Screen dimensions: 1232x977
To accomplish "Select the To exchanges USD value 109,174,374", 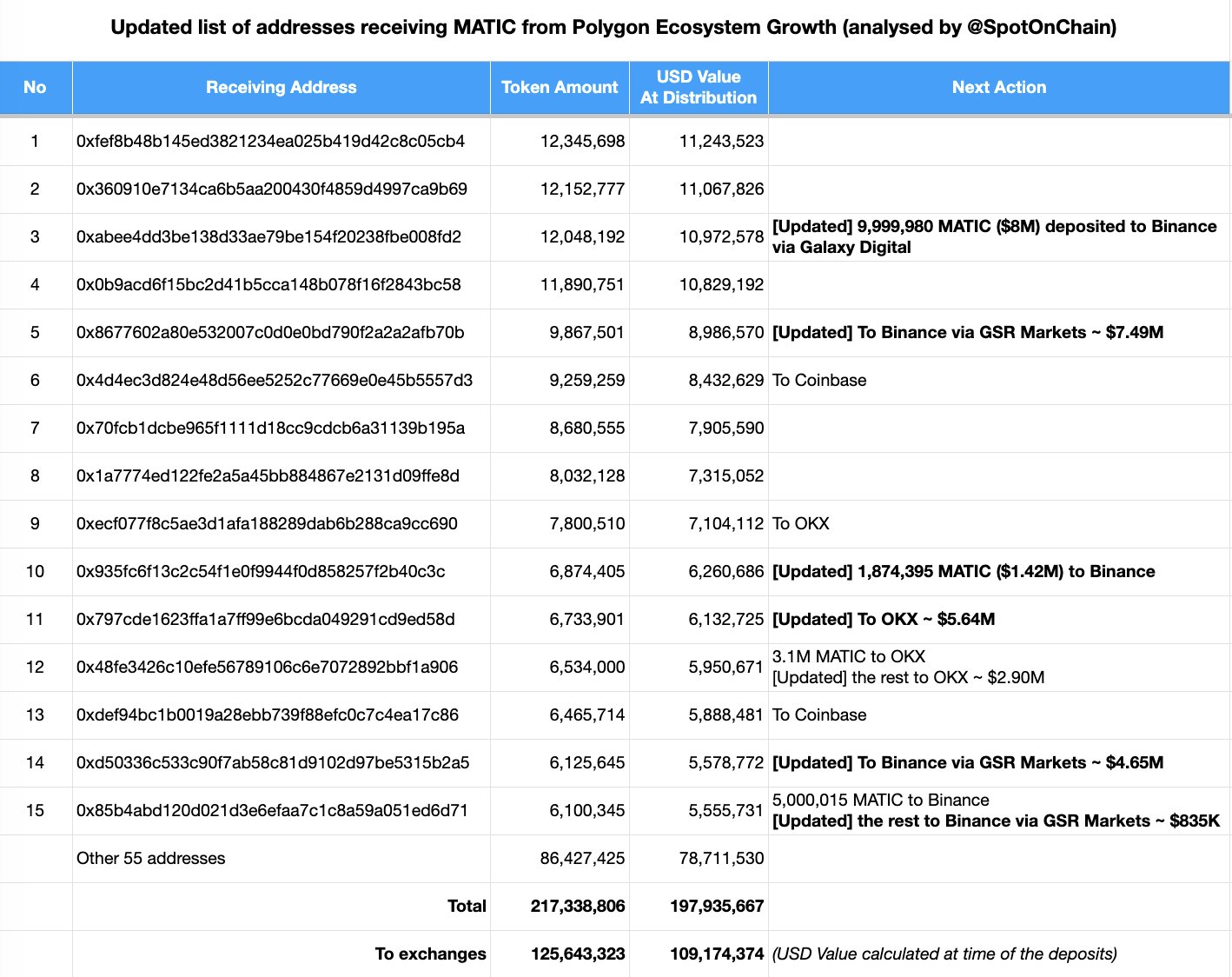I will coord(716,954).
